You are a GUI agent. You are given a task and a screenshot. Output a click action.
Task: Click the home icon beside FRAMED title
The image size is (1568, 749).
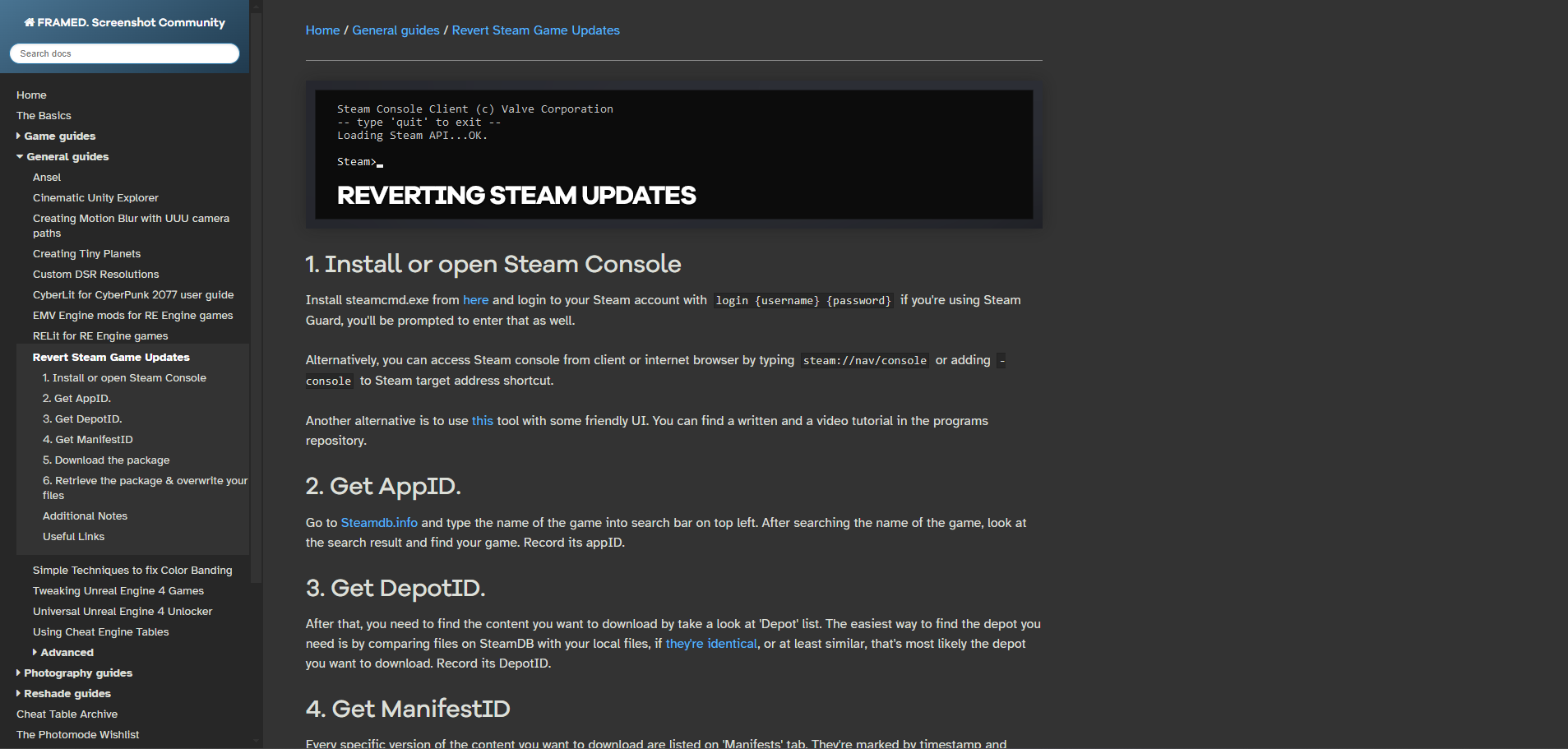30,23
